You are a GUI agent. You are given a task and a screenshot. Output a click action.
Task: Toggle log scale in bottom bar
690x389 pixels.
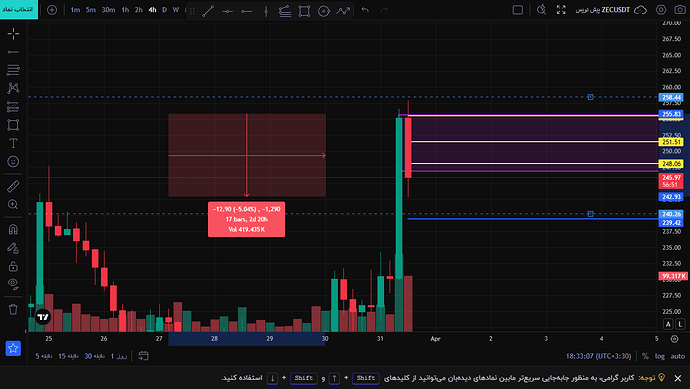[x=660, y=356]
